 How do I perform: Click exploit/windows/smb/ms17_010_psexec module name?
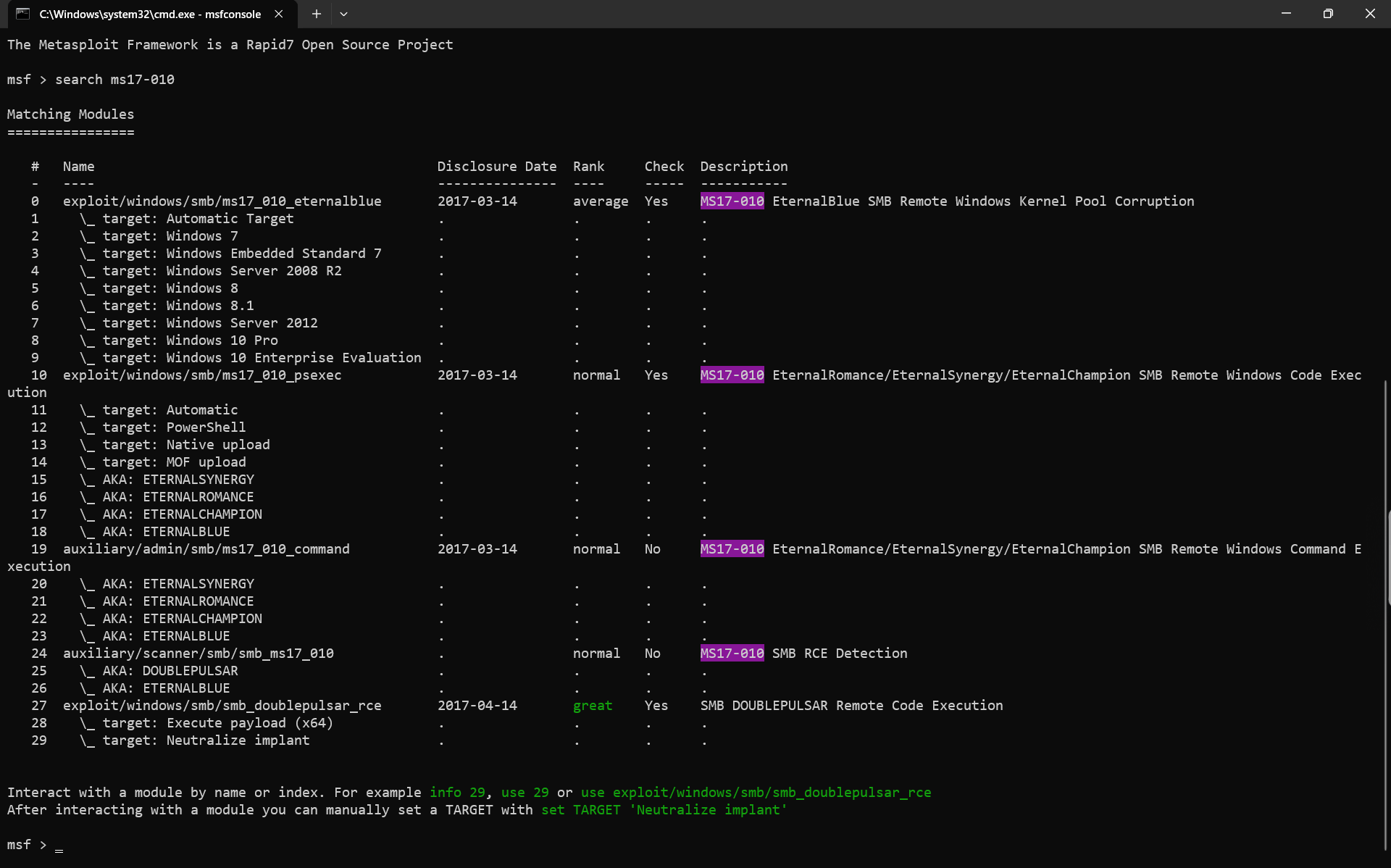point(202,375)
